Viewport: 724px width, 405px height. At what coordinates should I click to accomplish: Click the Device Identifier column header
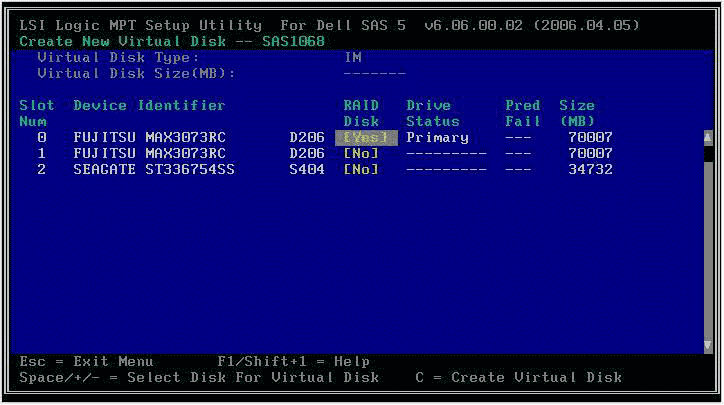[x=150, y=106]
